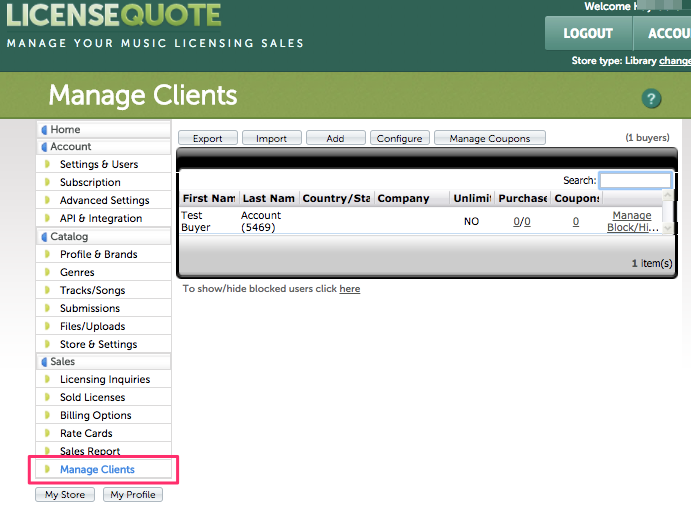Image resolution: width=691 pixels, height=511 pixels.
Task: Go to Tracks/Songs in sidebar
Action: [x=92, y=291]
